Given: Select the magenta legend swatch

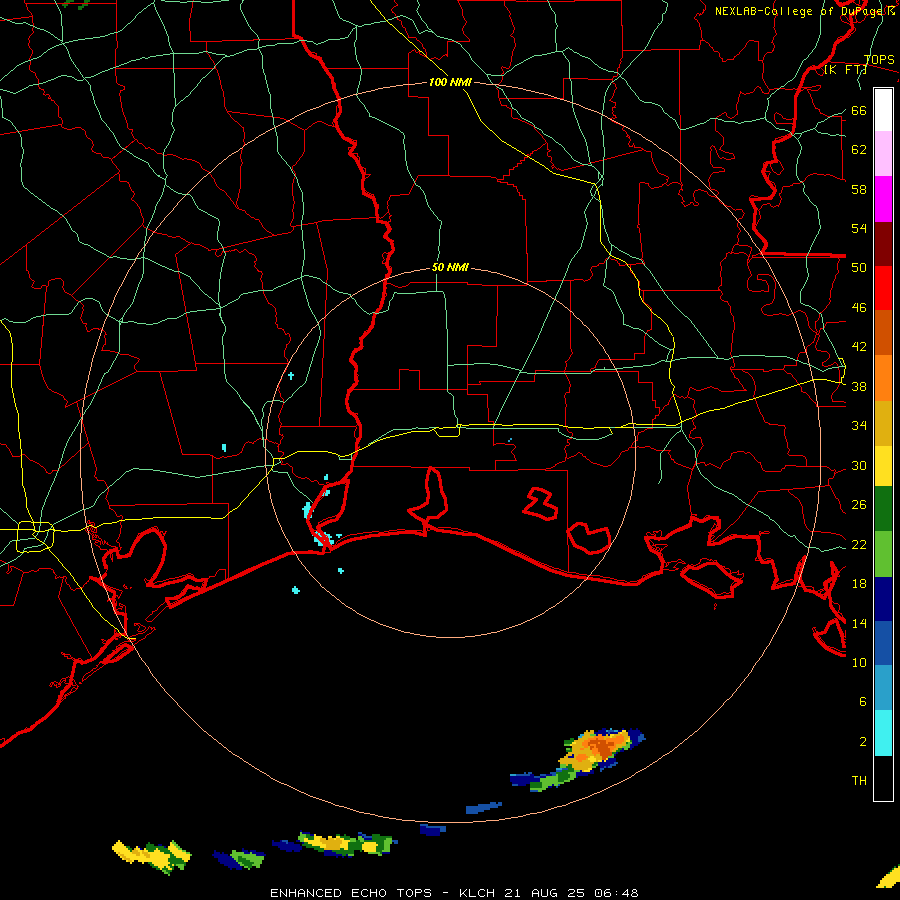Looking at the screenshot, I should pos(883,199).
